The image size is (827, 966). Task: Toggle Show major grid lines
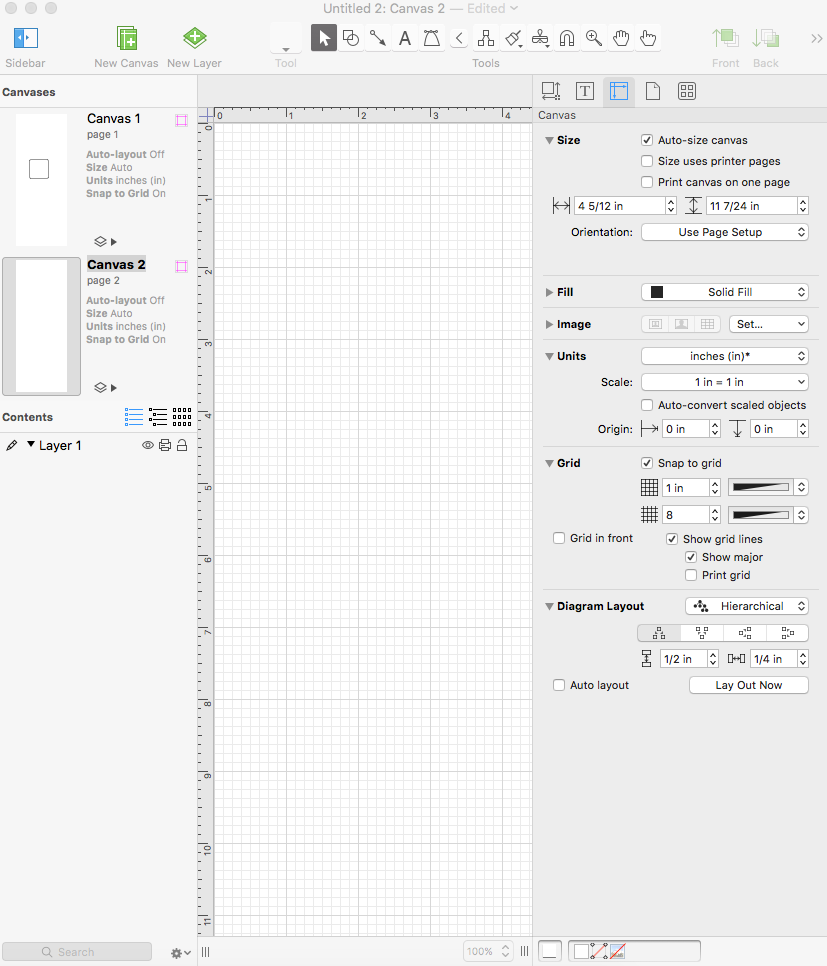691,557
